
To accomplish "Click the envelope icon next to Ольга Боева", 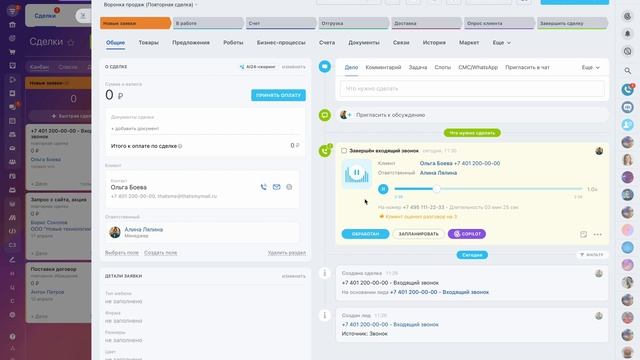I will click(276, 187).
